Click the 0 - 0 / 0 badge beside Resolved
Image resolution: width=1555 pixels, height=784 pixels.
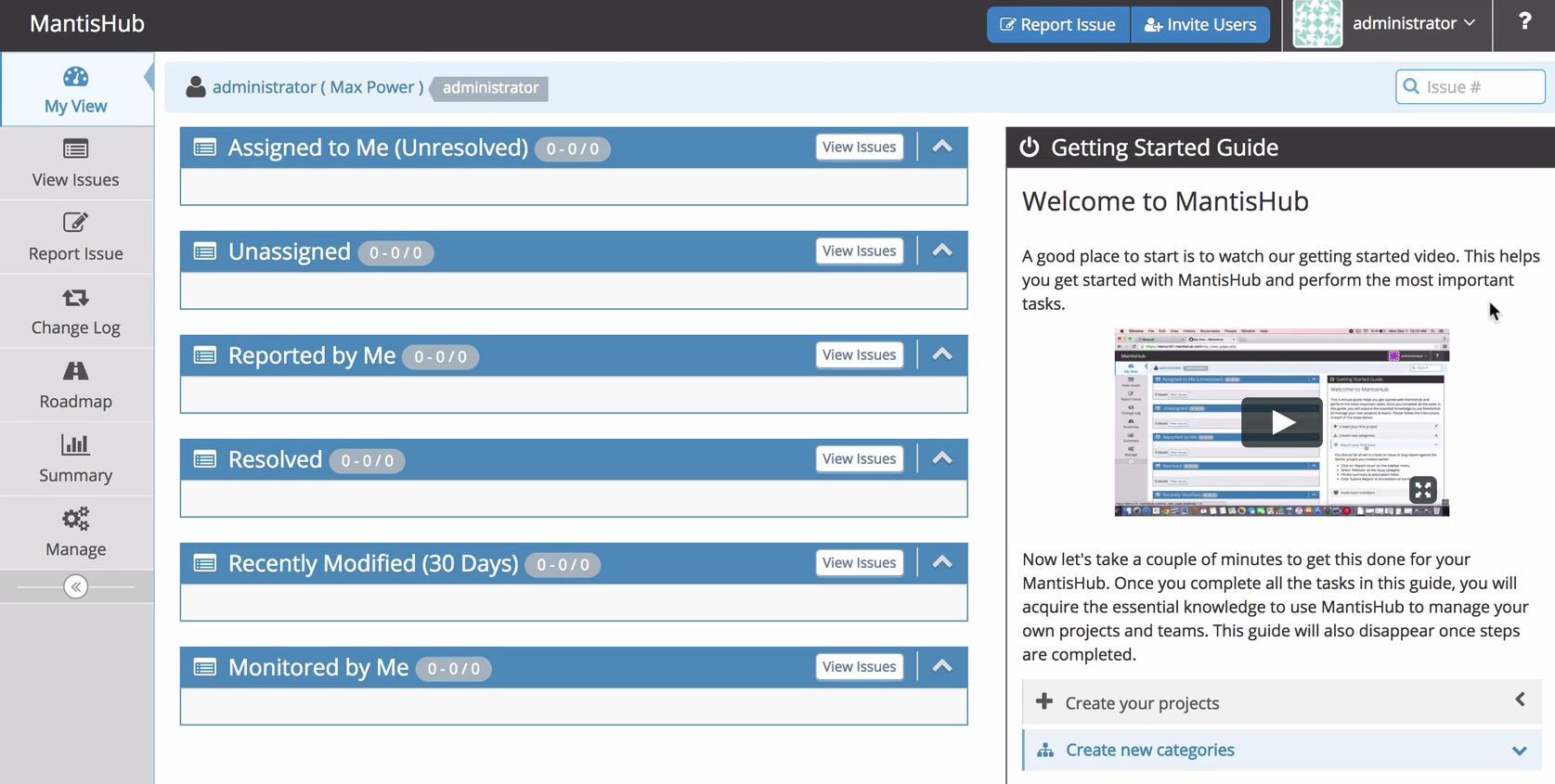368,460
